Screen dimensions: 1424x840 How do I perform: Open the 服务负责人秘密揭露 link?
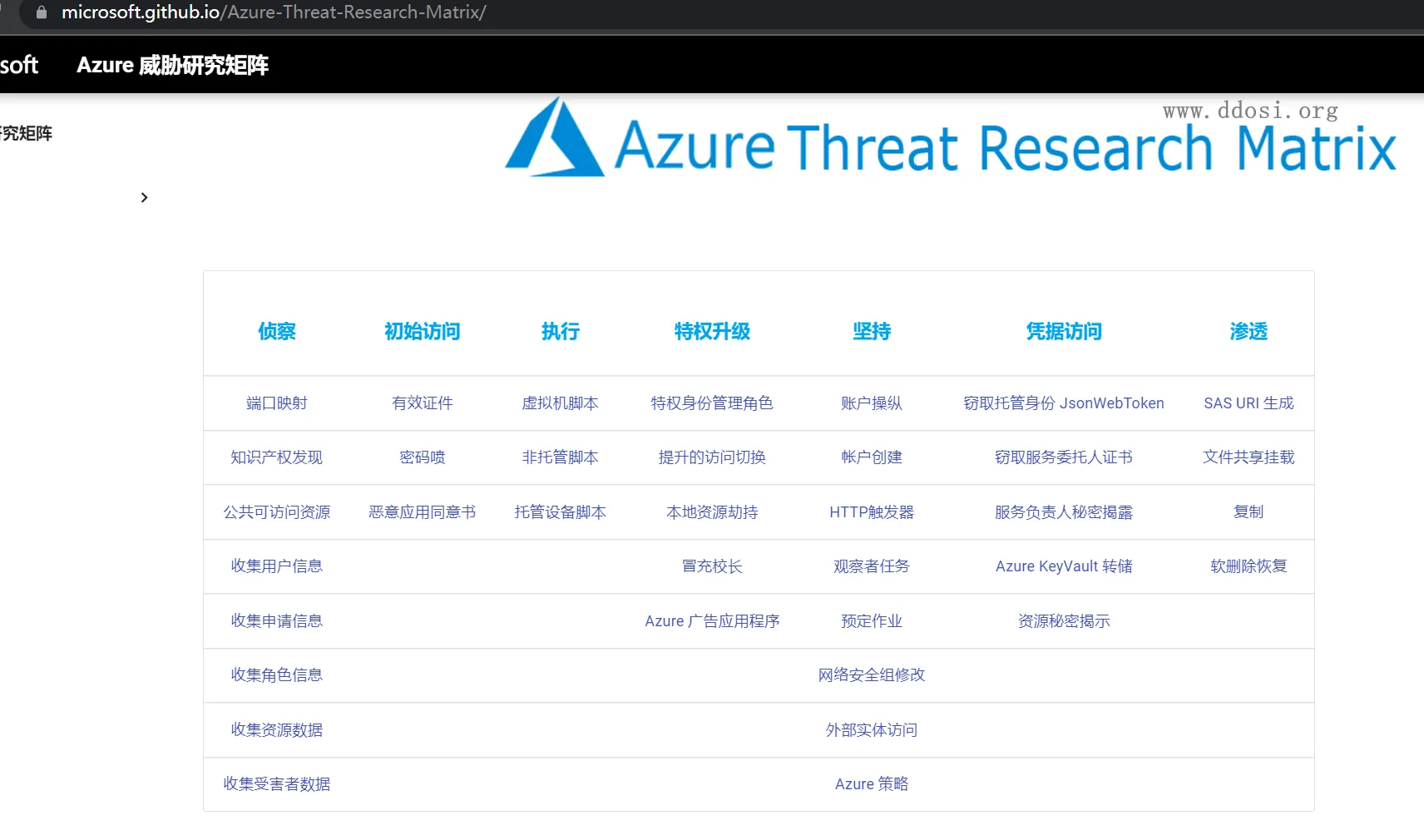point(1064,512)
